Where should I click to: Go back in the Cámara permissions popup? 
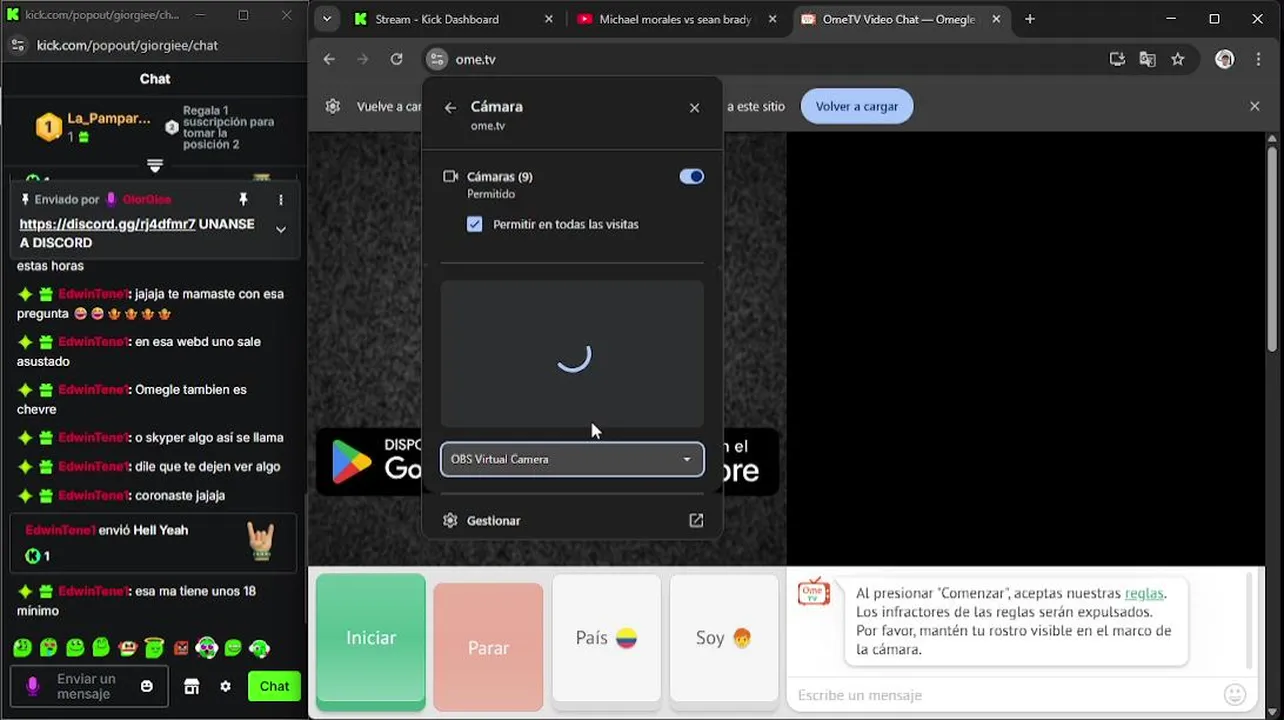(x=450, y=107)
